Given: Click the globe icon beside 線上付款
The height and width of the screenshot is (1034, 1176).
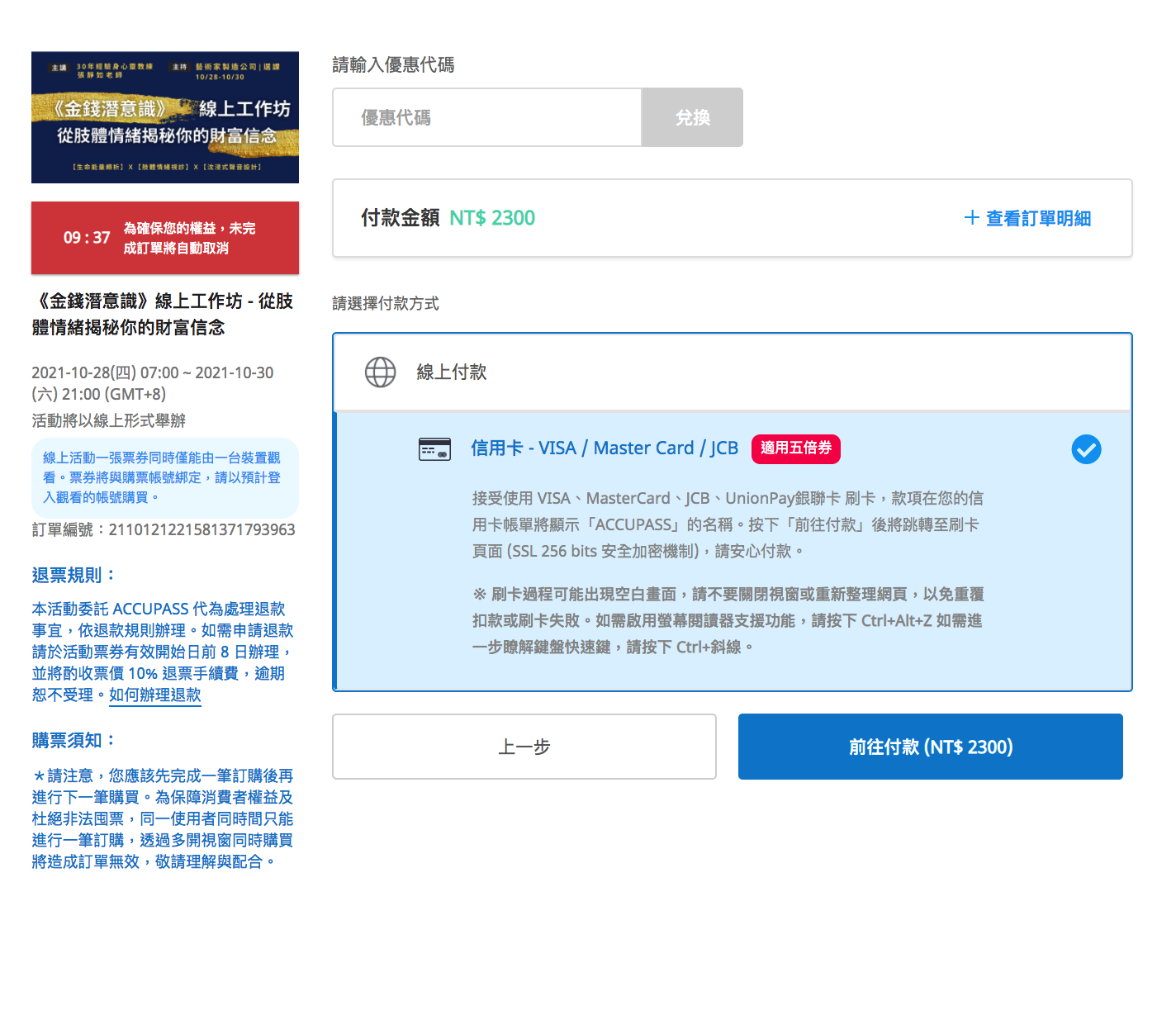Looking at the screenshot, I should point(380,372).
